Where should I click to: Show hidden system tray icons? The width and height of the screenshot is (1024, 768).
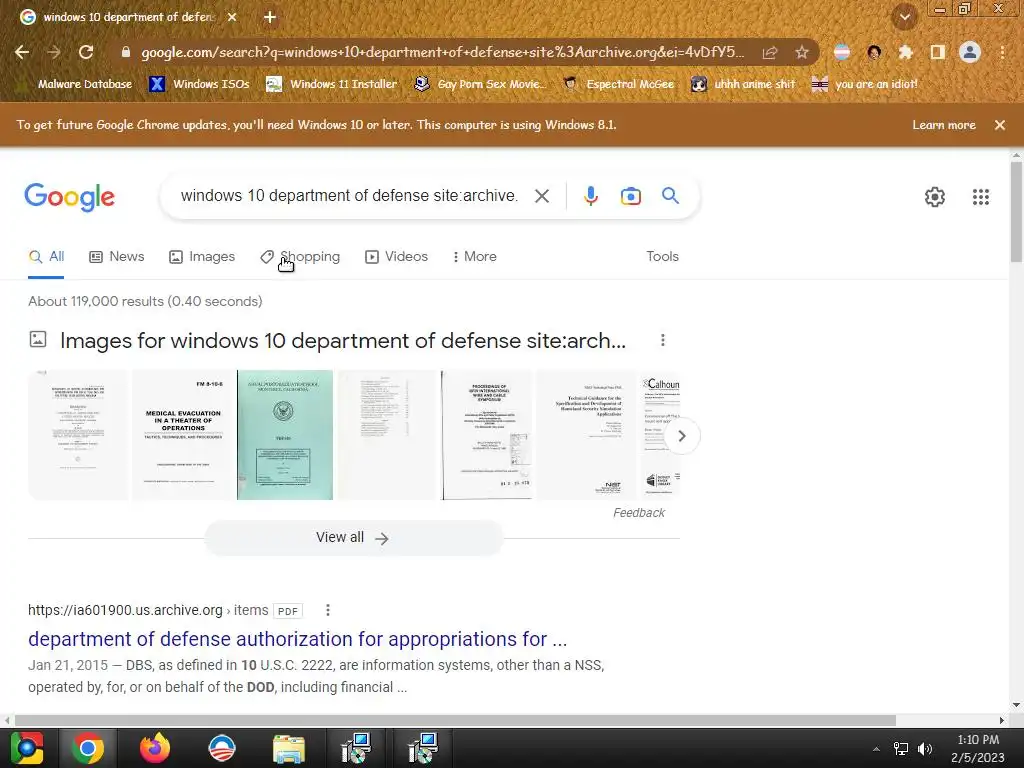click(x=876, y=749)
